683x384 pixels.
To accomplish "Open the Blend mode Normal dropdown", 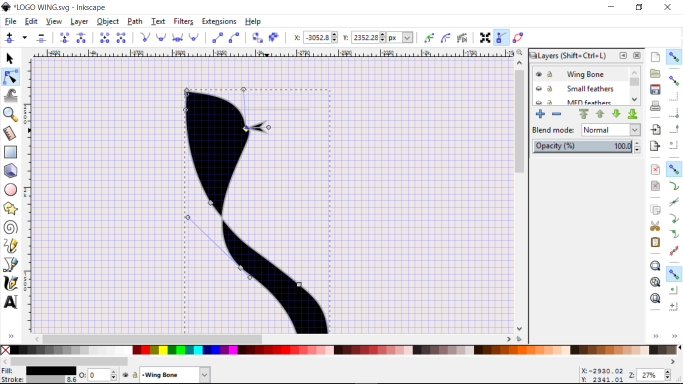I will [x=611, y=130].
